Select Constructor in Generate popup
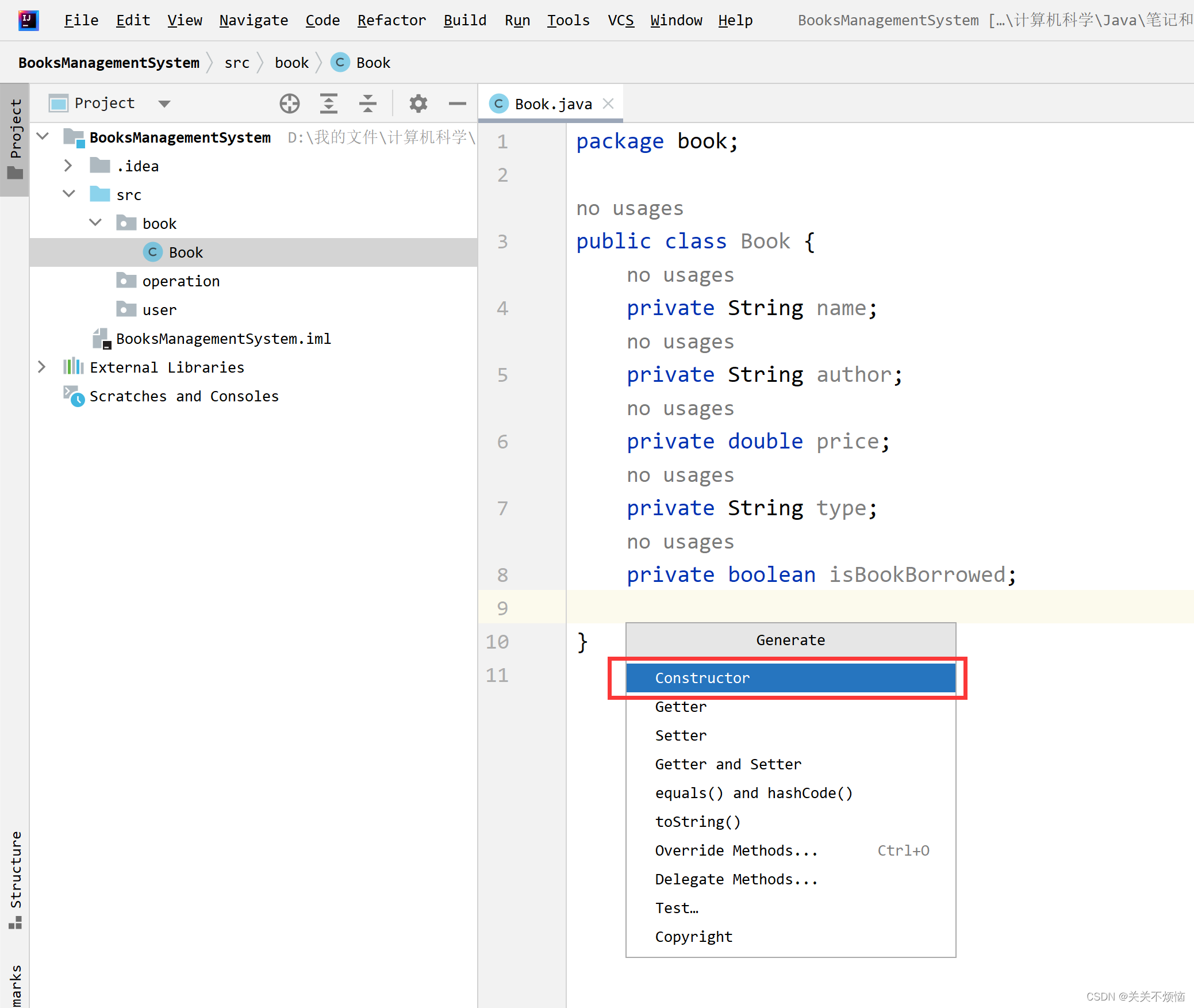1194x1008 pixels. tap(790, 678)
